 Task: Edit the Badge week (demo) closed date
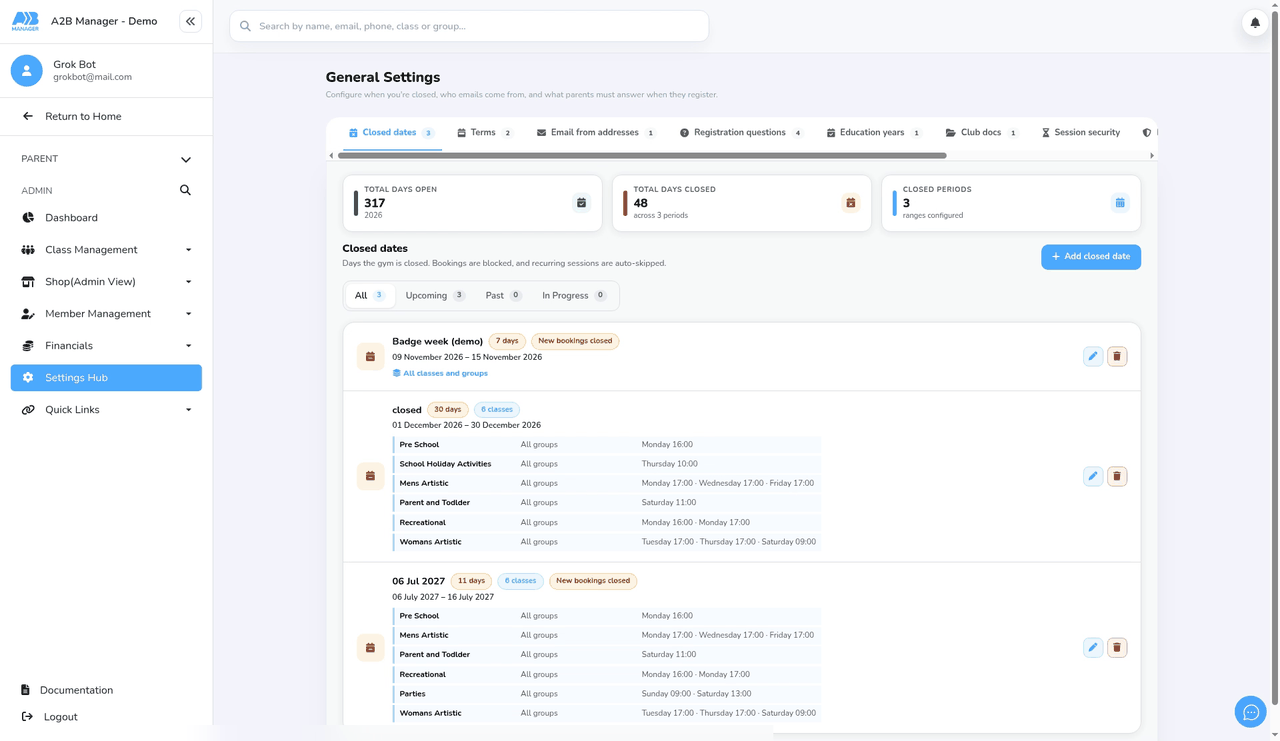(x=1093, y=356)
